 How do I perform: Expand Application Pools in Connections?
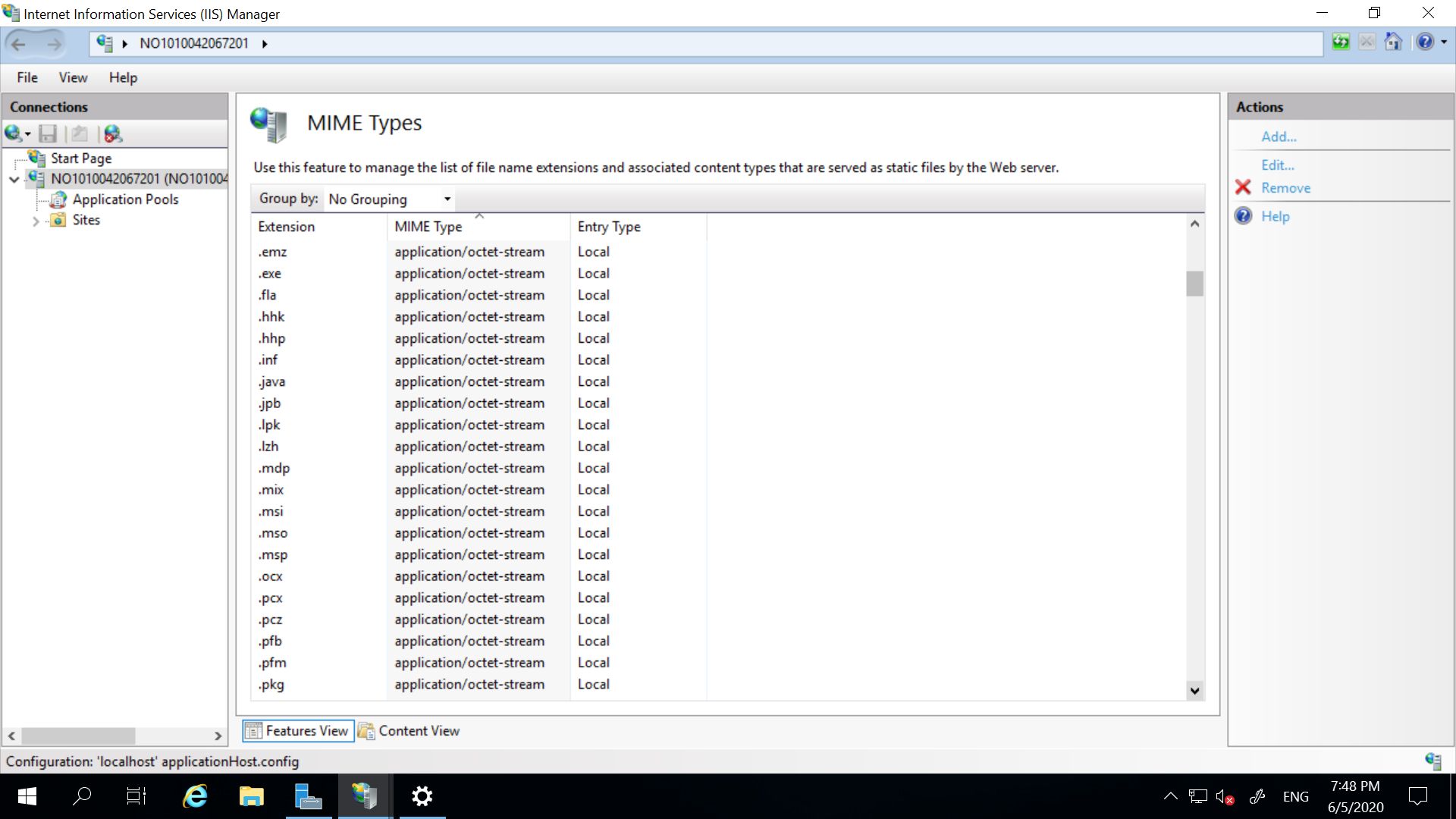pyautogui.click(x=124, y=199)
